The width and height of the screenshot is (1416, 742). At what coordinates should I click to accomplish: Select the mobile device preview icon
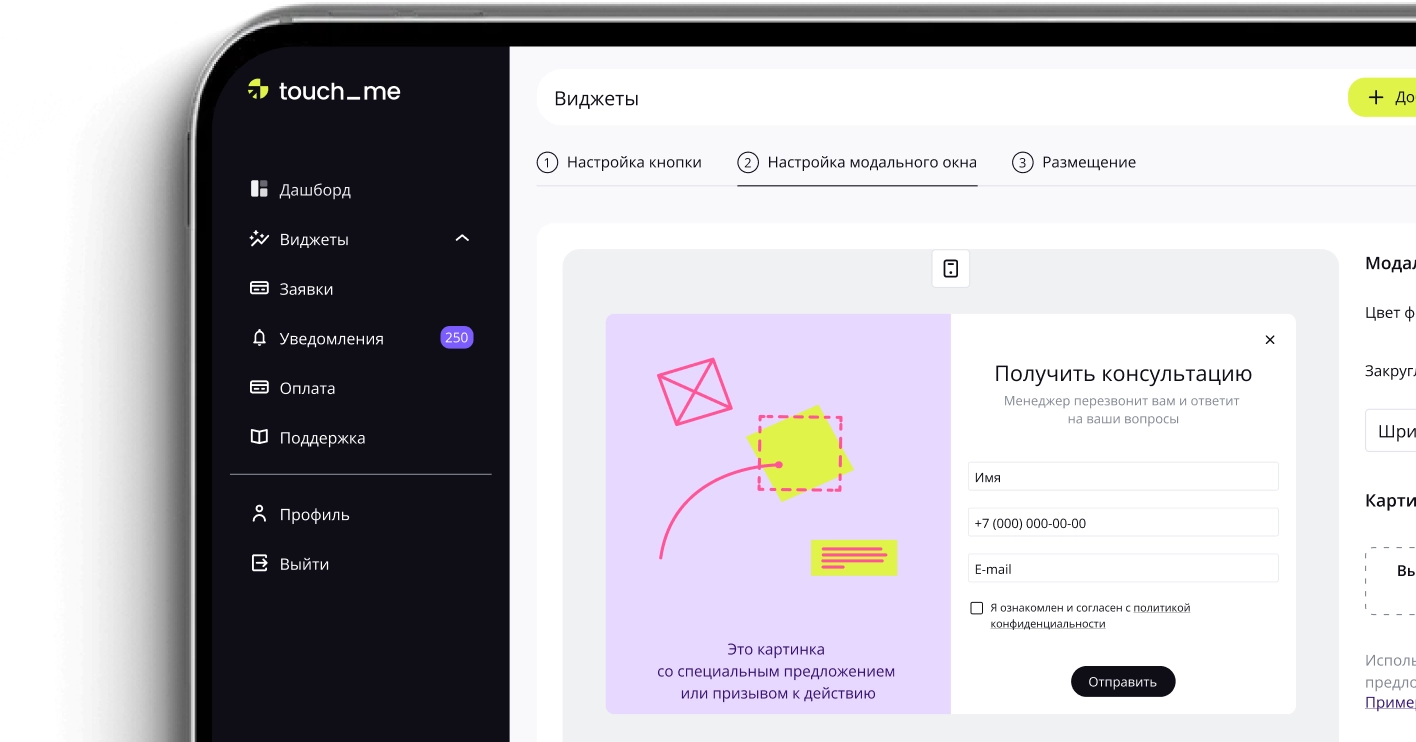click(950, 268)
